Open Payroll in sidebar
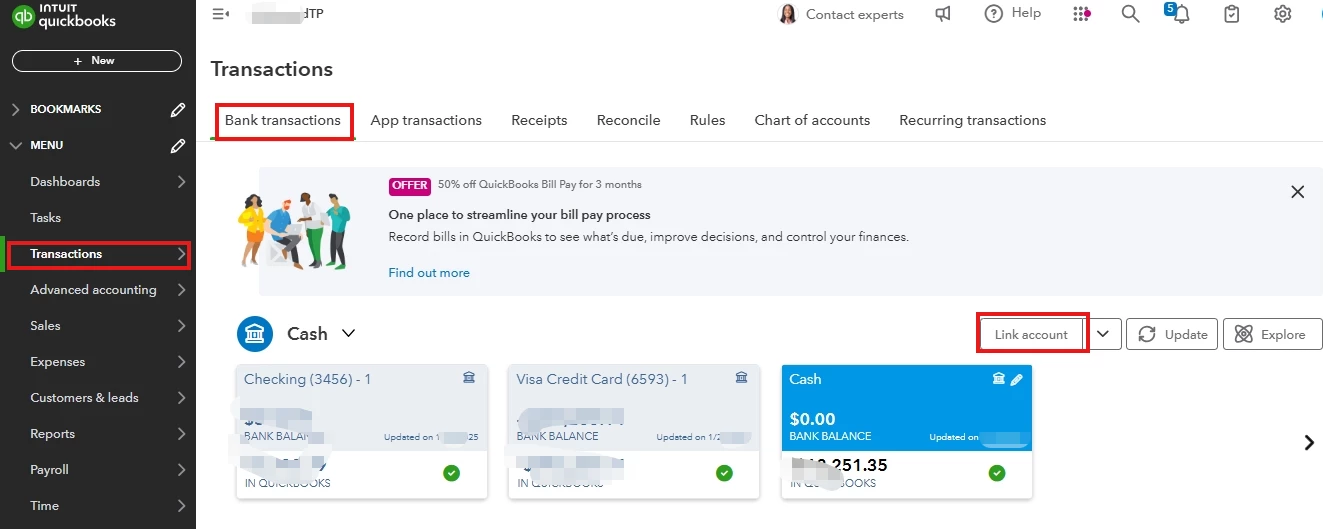The width and height of the screenshot is (1323, 529). (49, 470)
